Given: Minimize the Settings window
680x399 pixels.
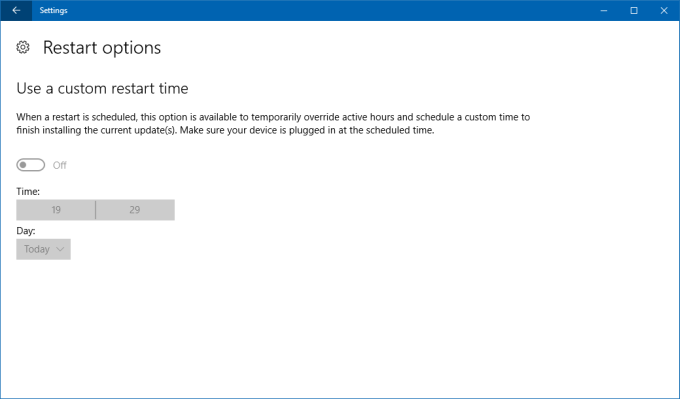Looking at the screenshot, I should tap(604, 10).
